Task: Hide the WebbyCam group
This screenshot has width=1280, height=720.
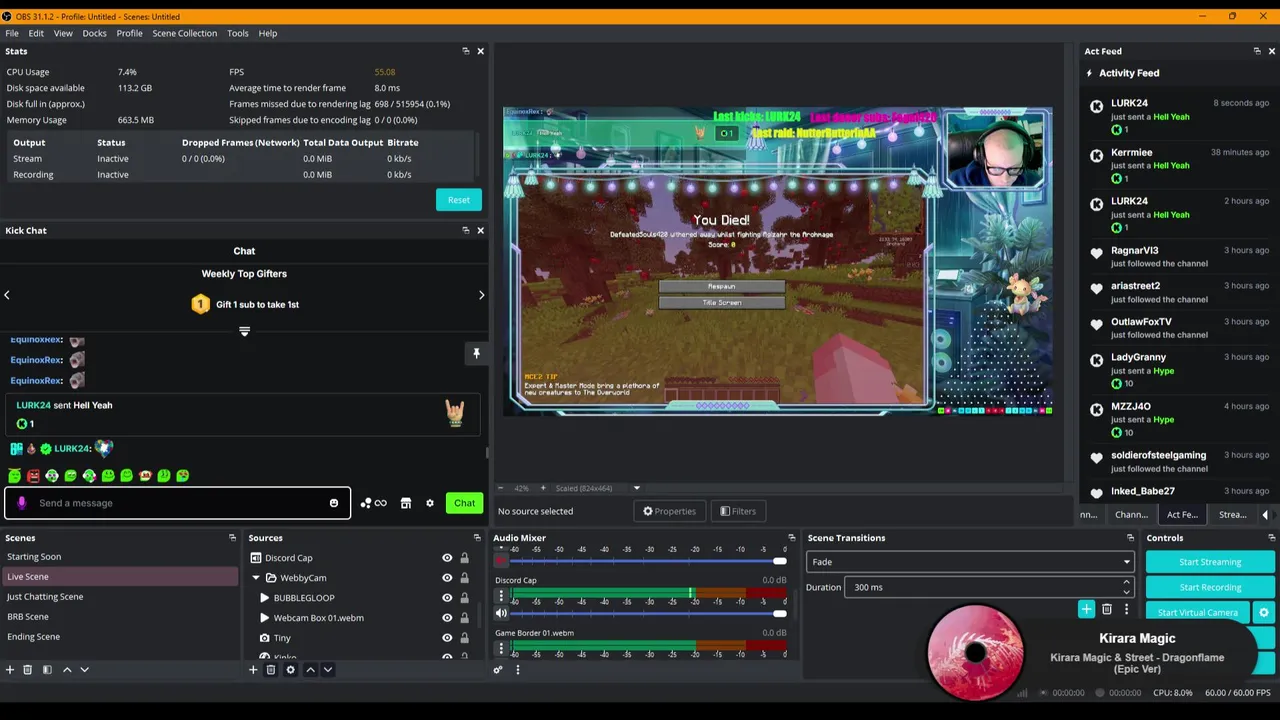Action: point(447,578)
